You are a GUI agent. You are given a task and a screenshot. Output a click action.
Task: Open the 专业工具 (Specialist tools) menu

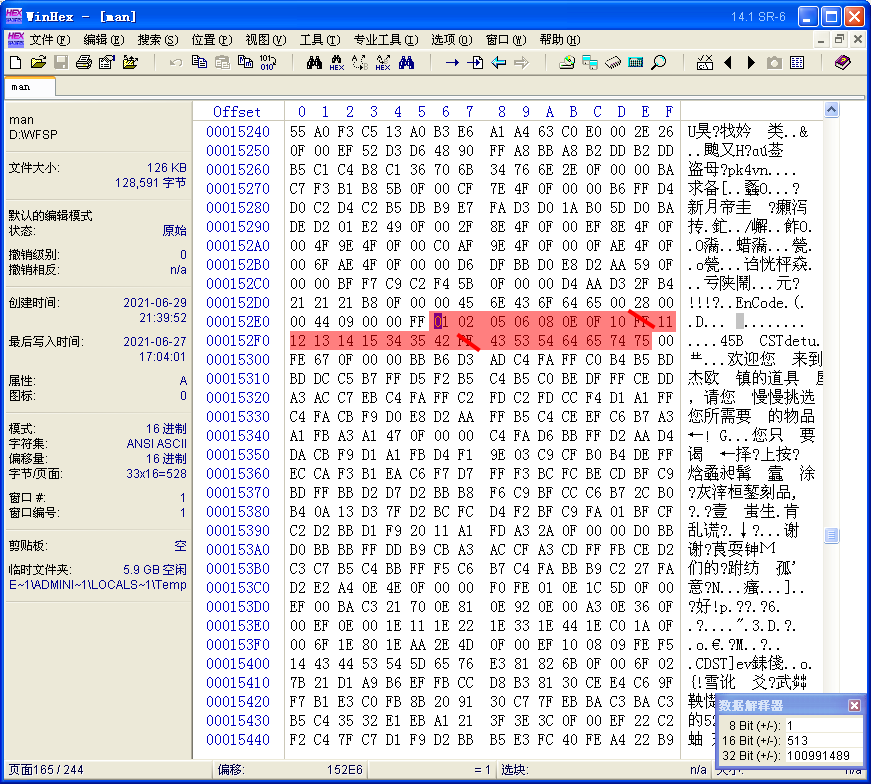coord(384,40)
